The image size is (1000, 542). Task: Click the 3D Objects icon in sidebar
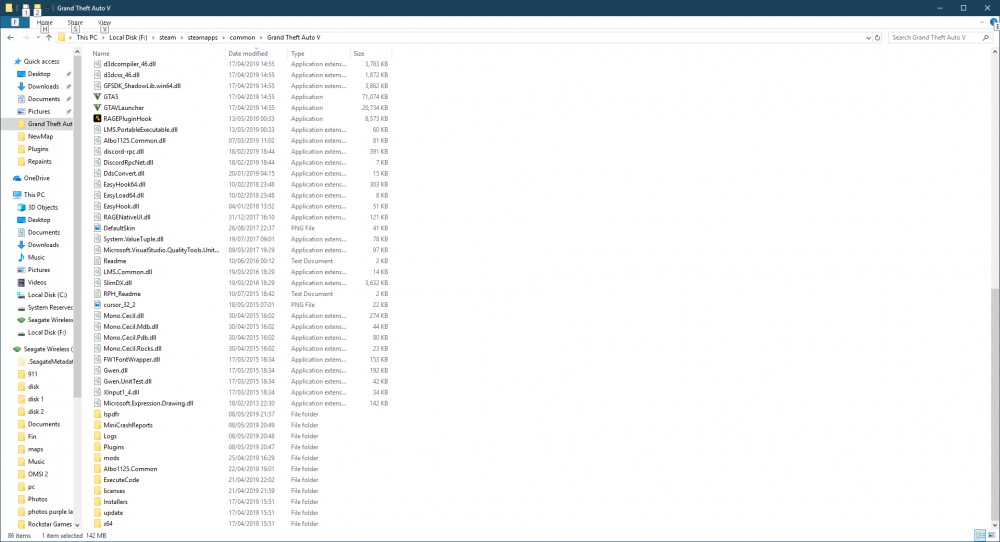[21, 207]
